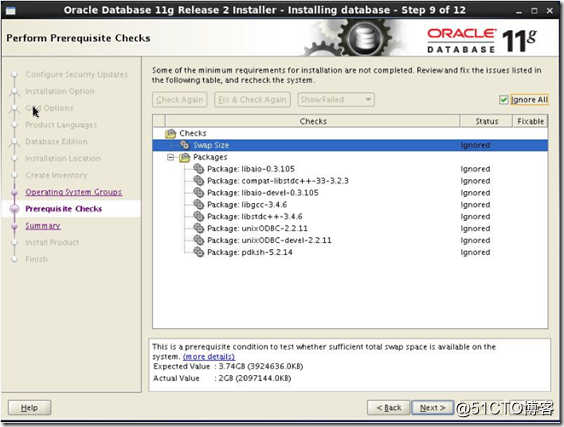Click the libstdc++-3.4.6 gear icon

point(199,216)
